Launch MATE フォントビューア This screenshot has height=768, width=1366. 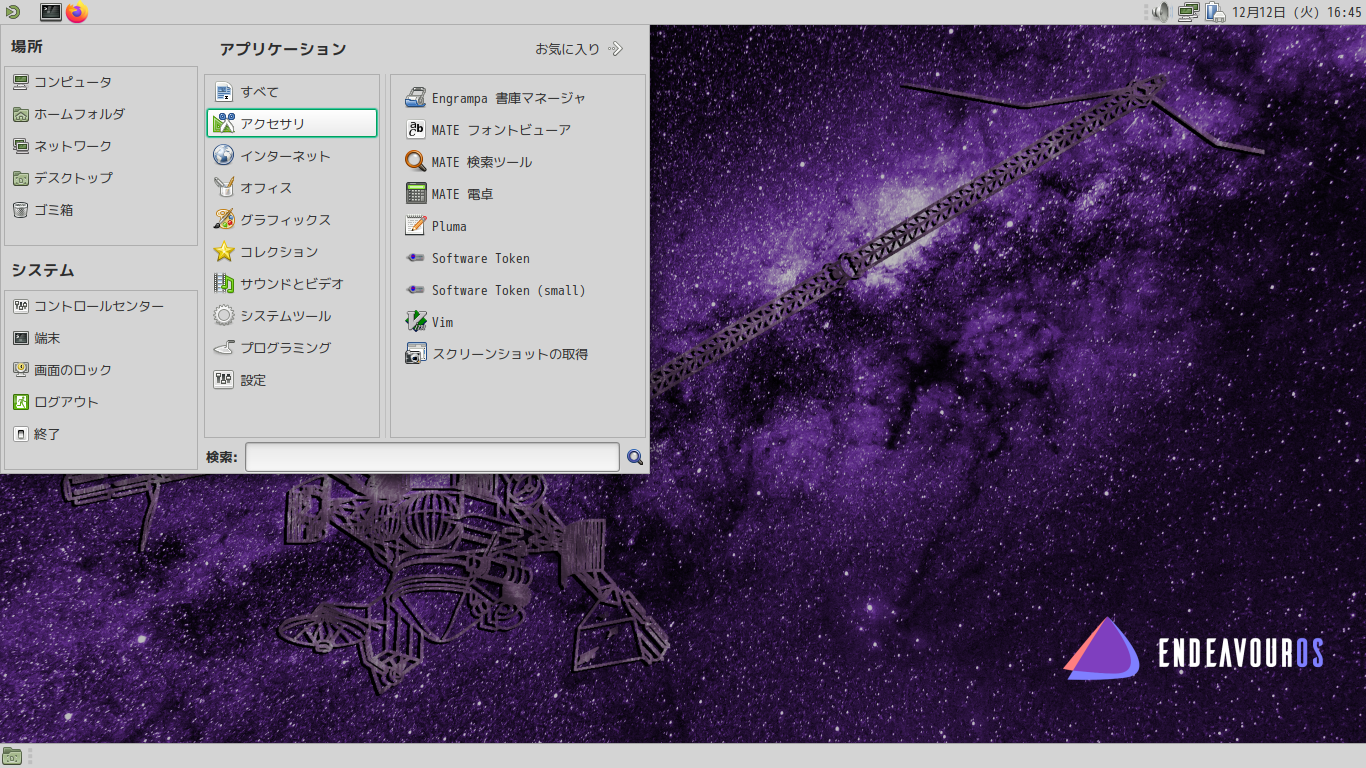(517, 130)
